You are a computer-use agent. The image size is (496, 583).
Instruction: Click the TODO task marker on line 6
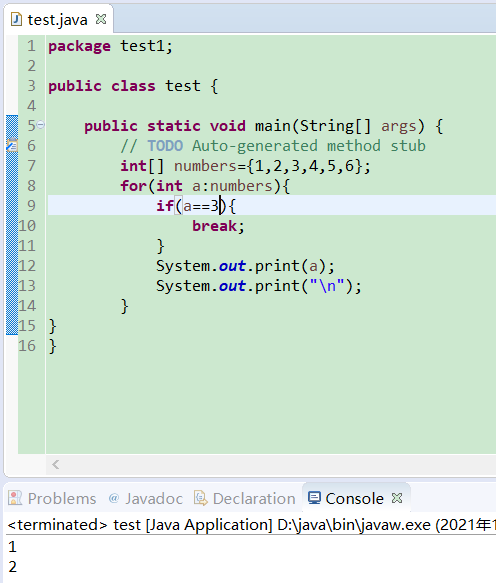12,145
